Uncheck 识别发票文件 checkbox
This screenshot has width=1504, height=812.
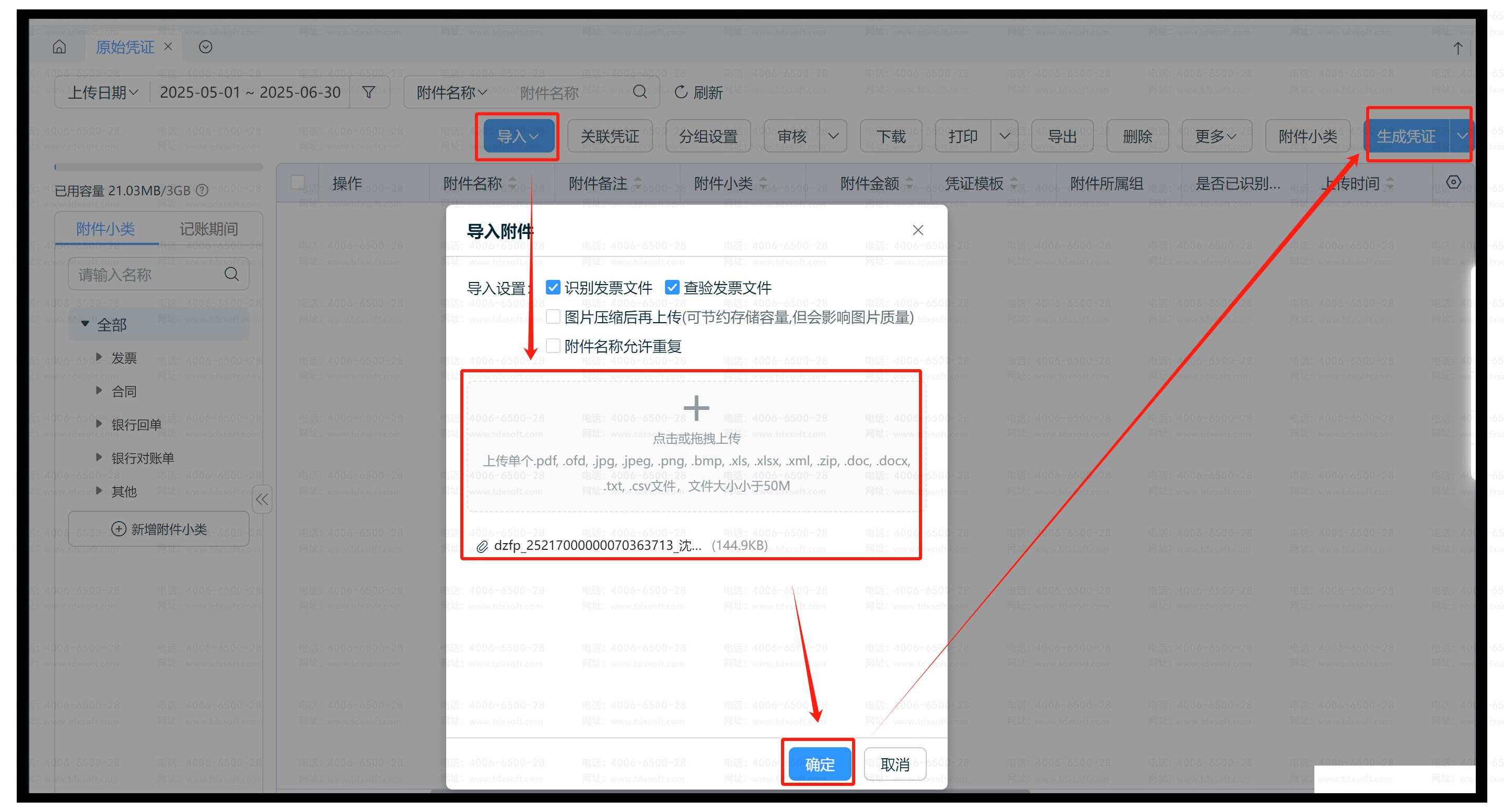point(553,287)
